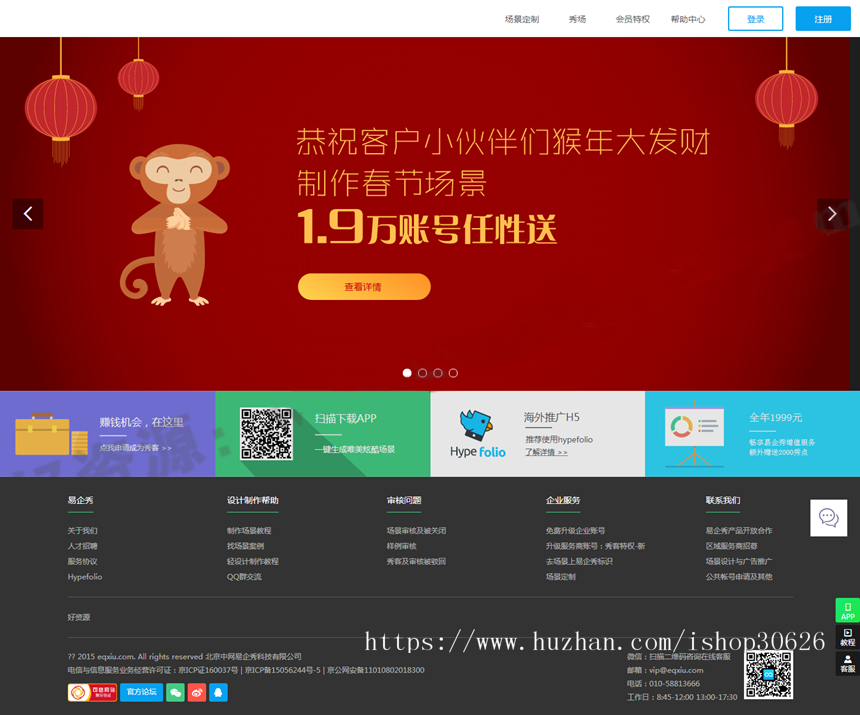Click the WeChat icon in the footer
The height and width of the screenshot is (715, 860).
click(x=175, y=692)
